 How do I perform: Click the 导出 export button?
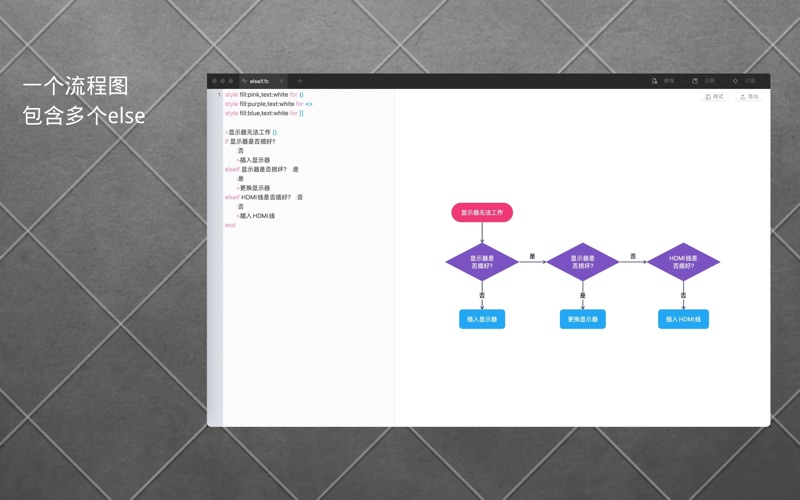[x=749, y=97]
